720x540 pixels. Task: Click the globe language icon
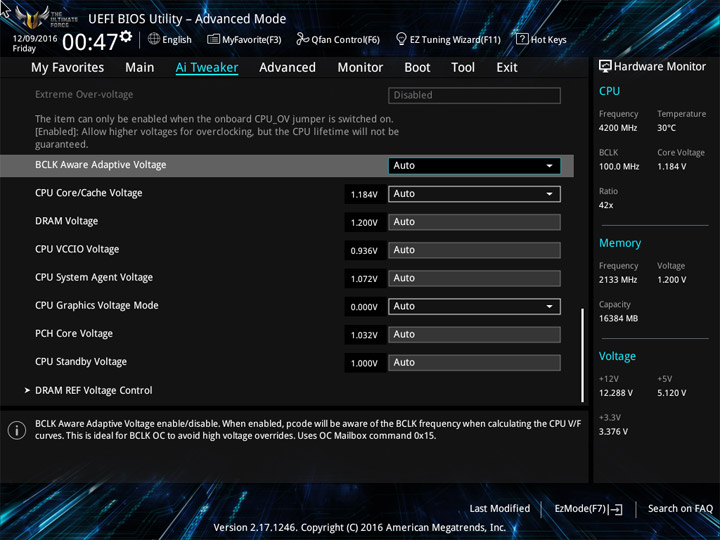154,39
